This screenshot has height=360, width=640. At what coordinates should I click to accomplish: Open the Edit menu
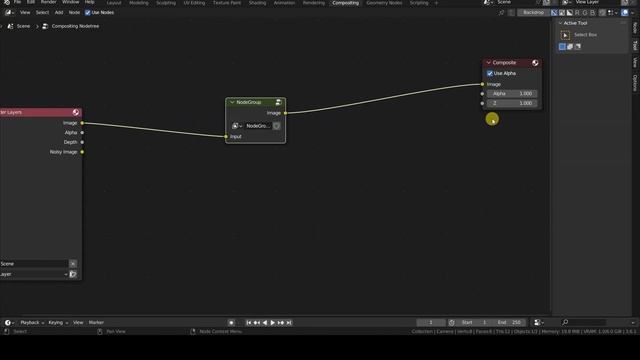click(31, 2)
